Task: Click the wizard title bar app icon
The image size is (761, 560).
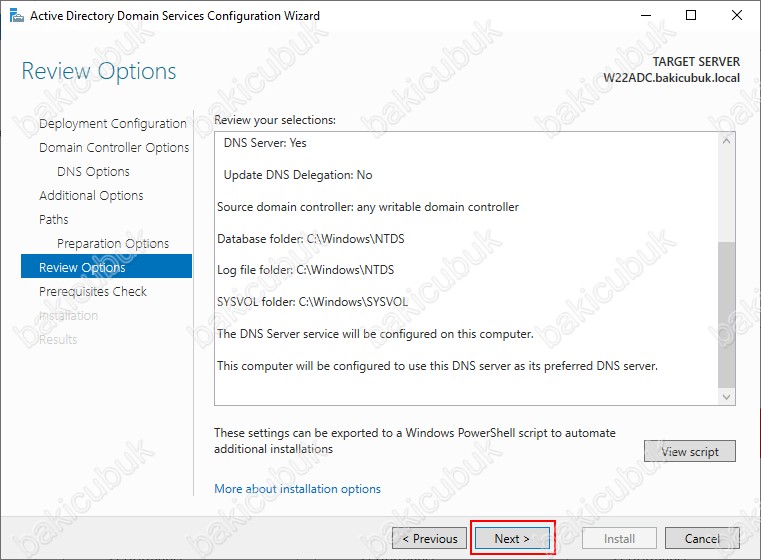Action: pos(17,16)
